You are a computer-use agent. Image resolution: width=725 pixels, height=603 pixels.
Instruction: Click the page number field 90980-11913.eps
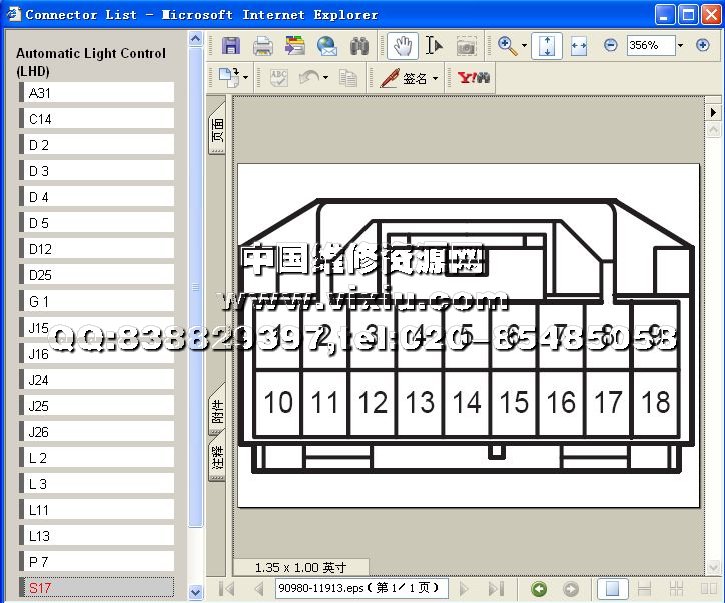click(x=362, y=588)
